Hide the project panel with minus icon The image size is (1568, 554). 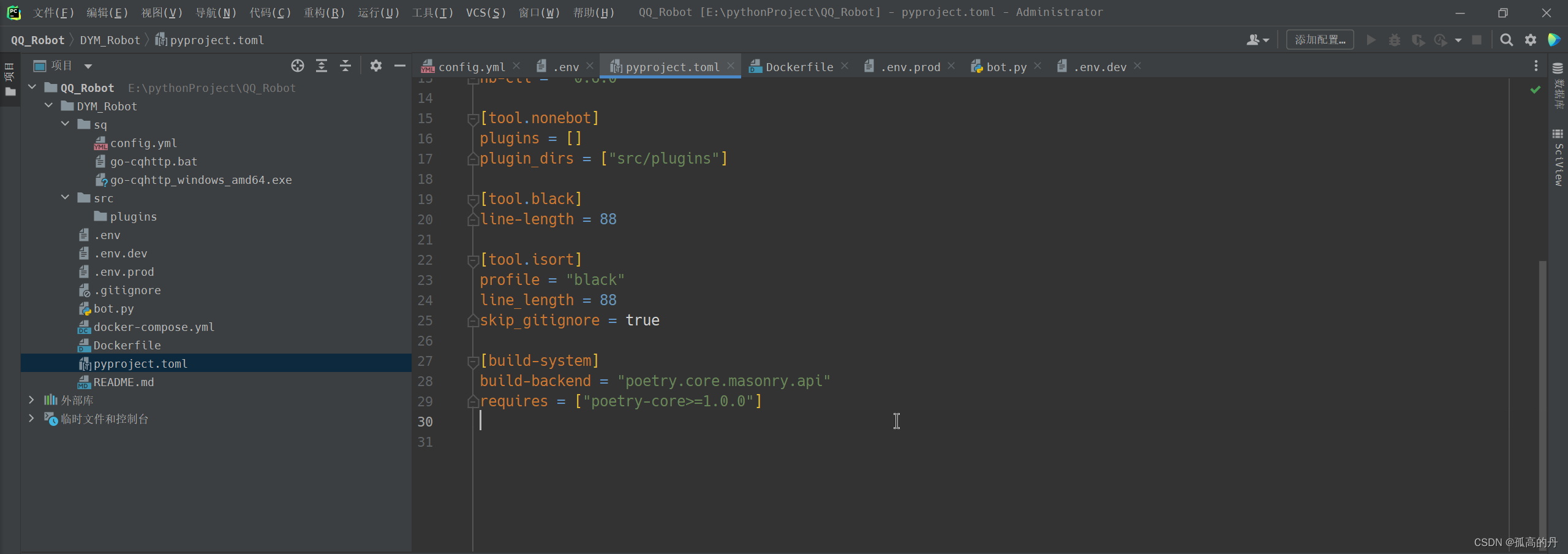click(x=400, y=66)
